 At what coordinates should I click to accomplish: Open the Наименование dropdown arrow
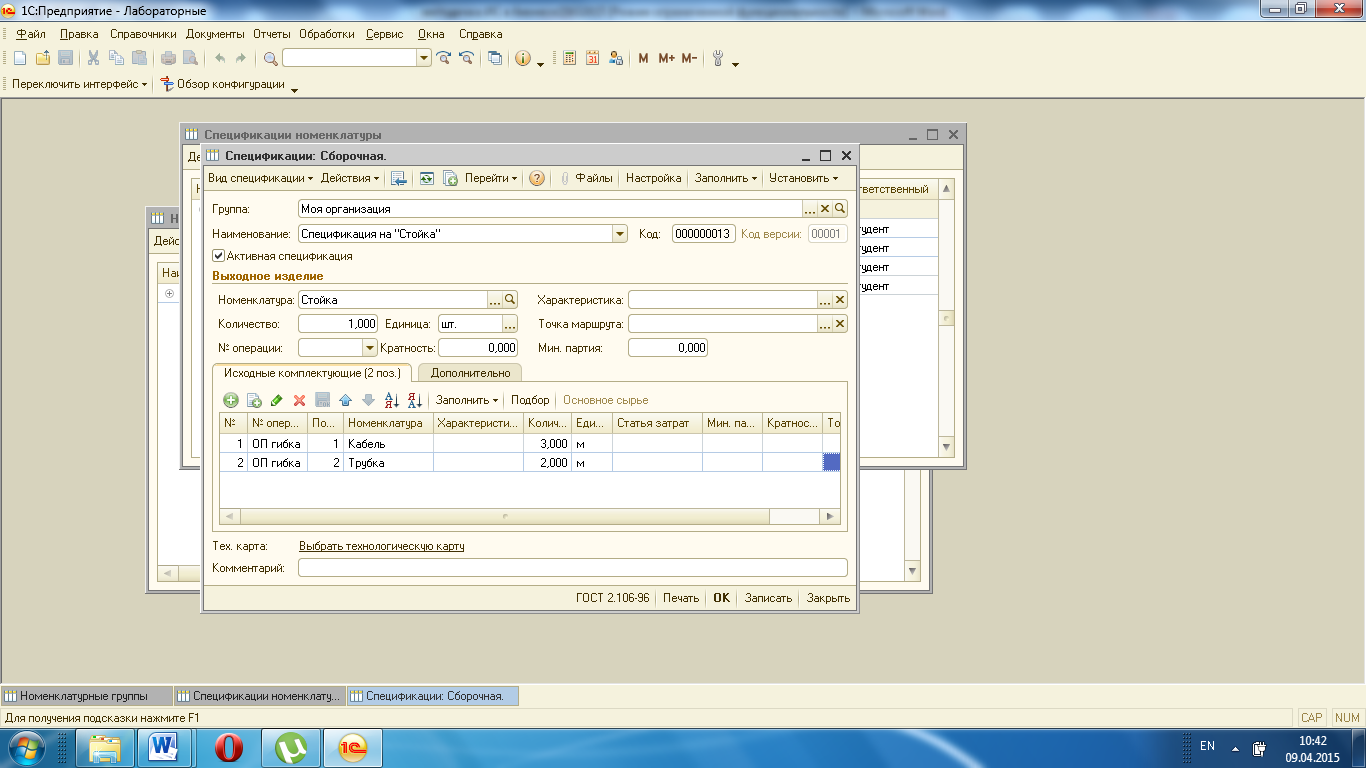point(619,234)
